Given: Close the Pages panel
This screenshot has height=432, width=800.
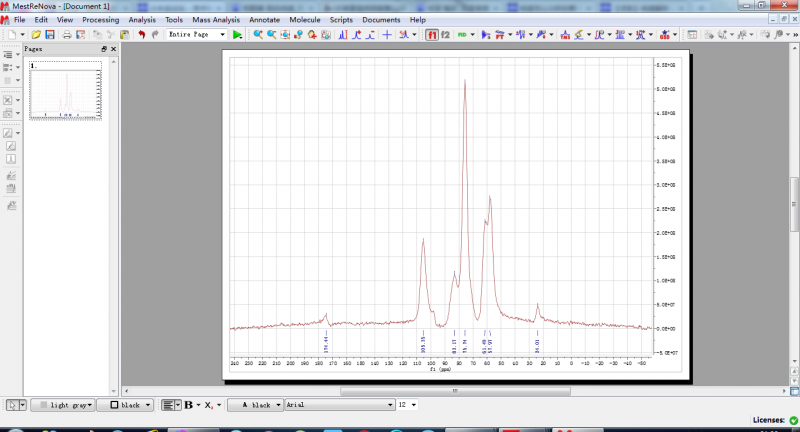Looking at the screenshot, I should tap(112, 48).
